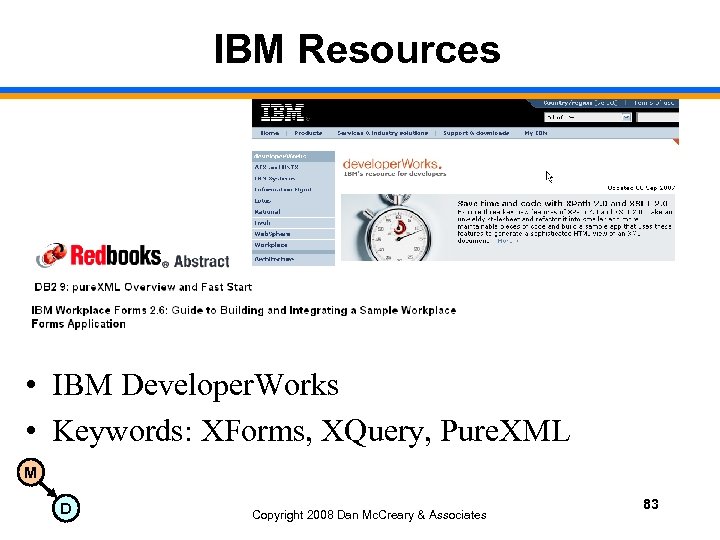This screenshot has height=540, width=720.
Task: Click the IBM DeveloperWorks bullet text
Action: pos(195,384)
